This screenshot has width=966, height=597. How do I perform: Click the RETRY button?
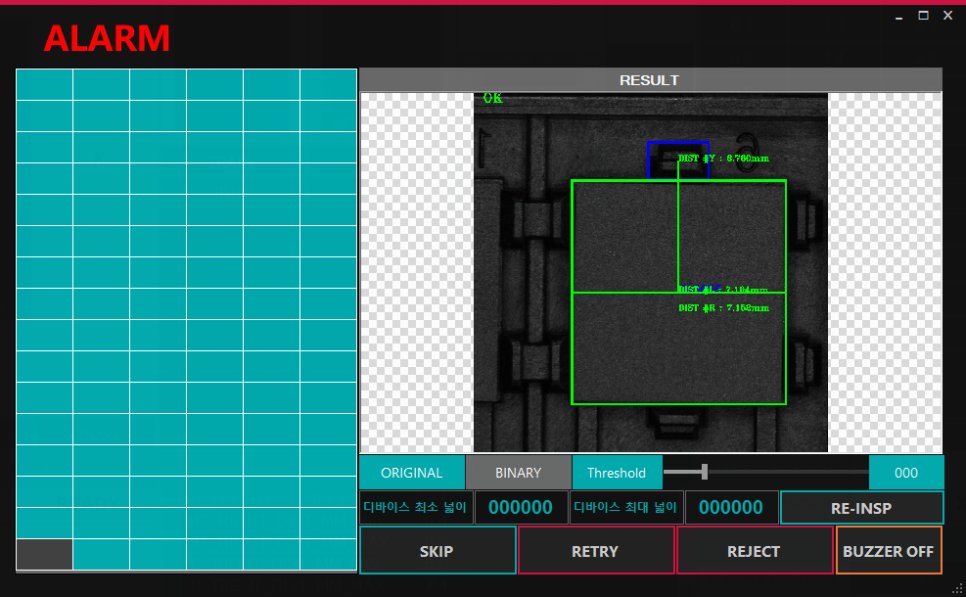point(595,551)
